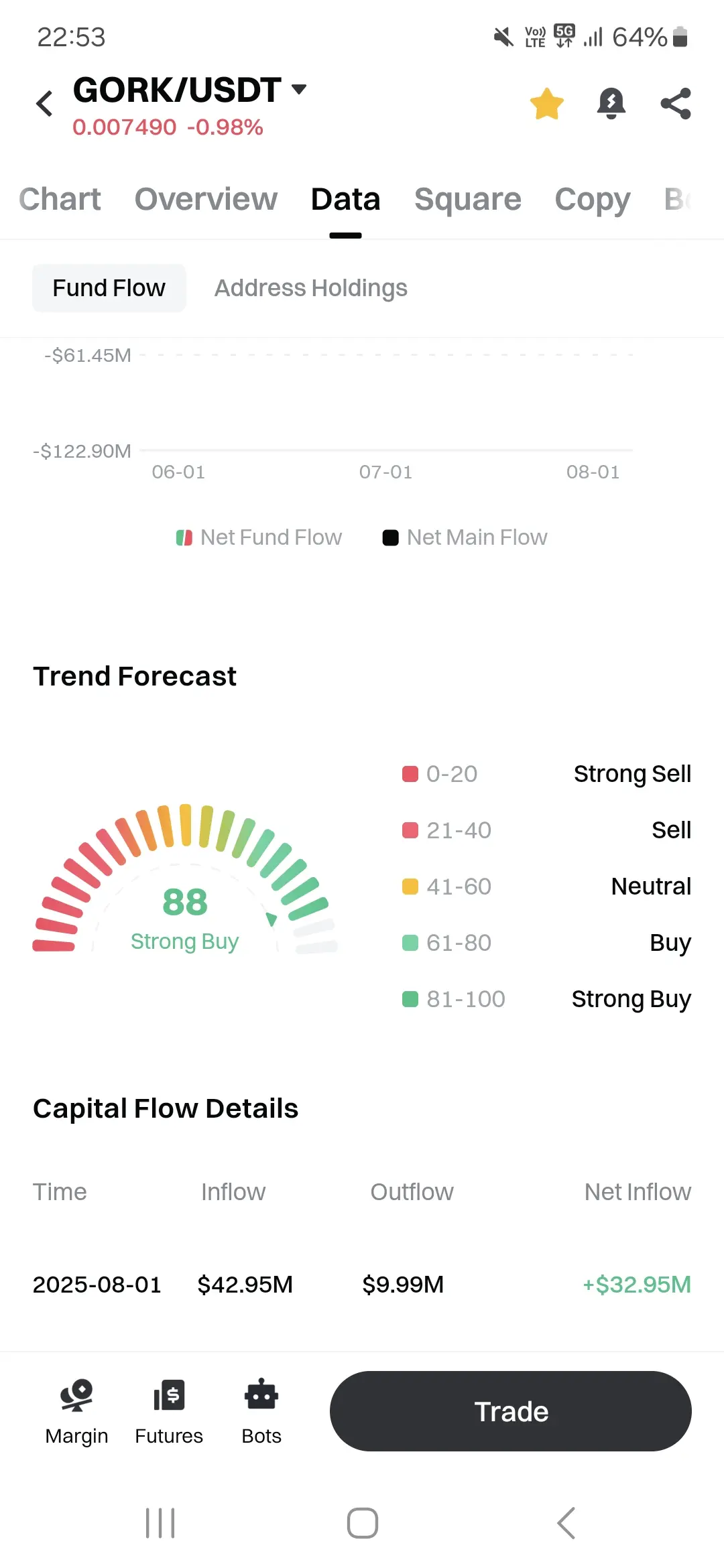724x1568 pixels.
Task: Switch to the Overview tab
Action: click(x=206, y=199)
